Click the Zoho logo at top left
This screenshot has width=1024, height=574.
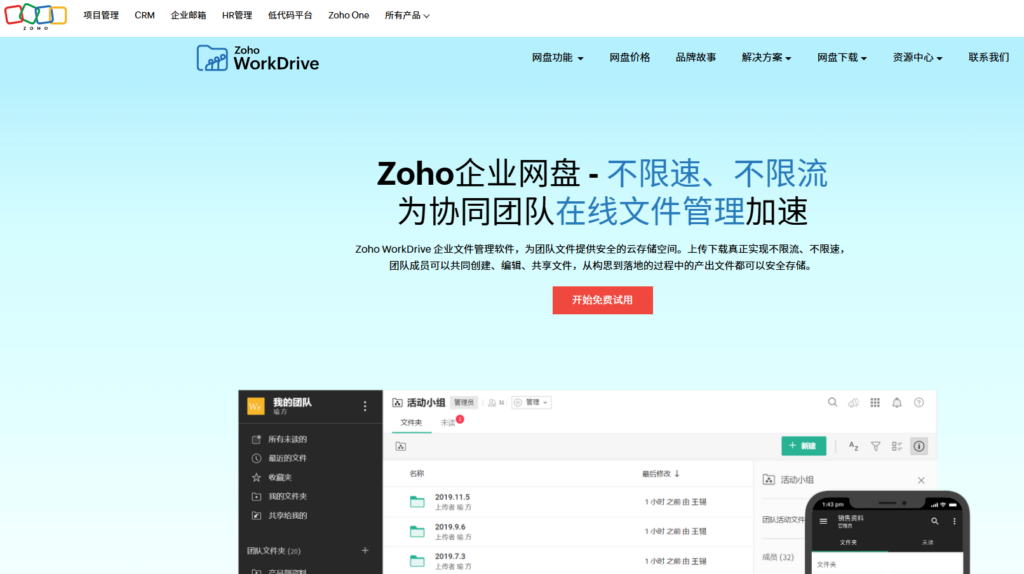tap(35, 16)
